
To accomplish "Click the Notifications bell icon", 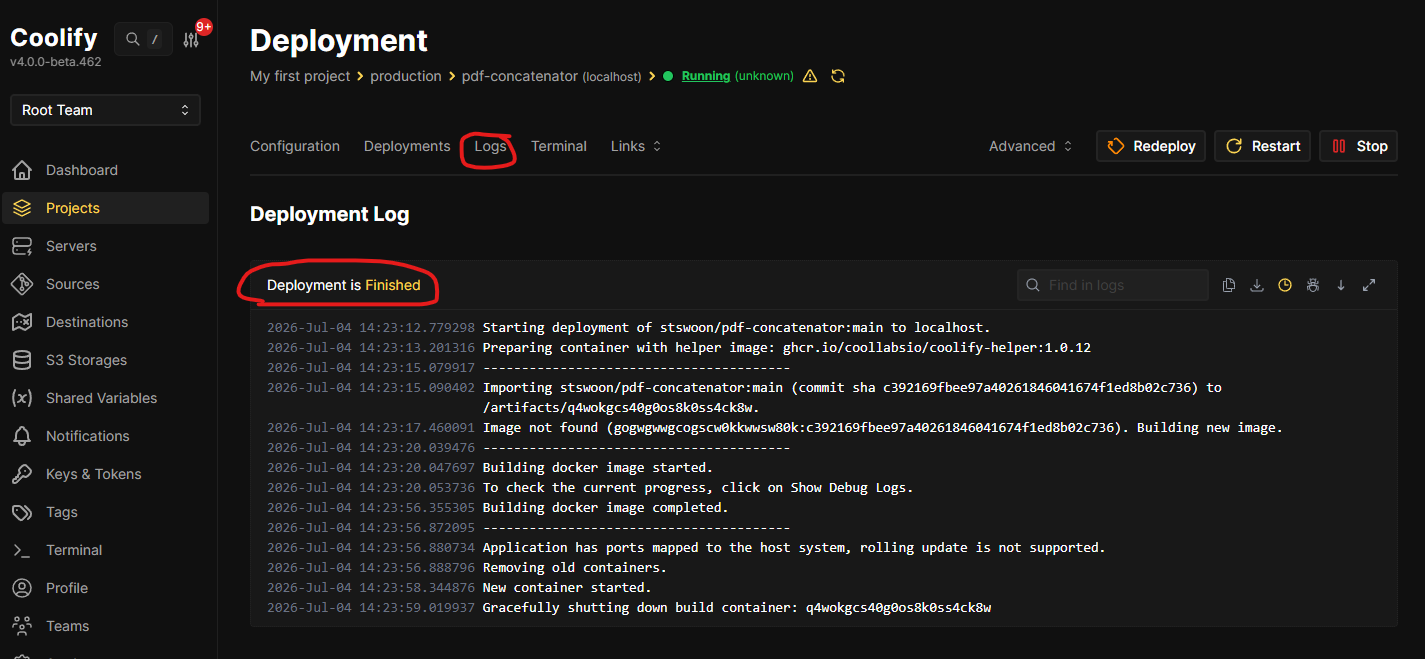I will [22, 436].
